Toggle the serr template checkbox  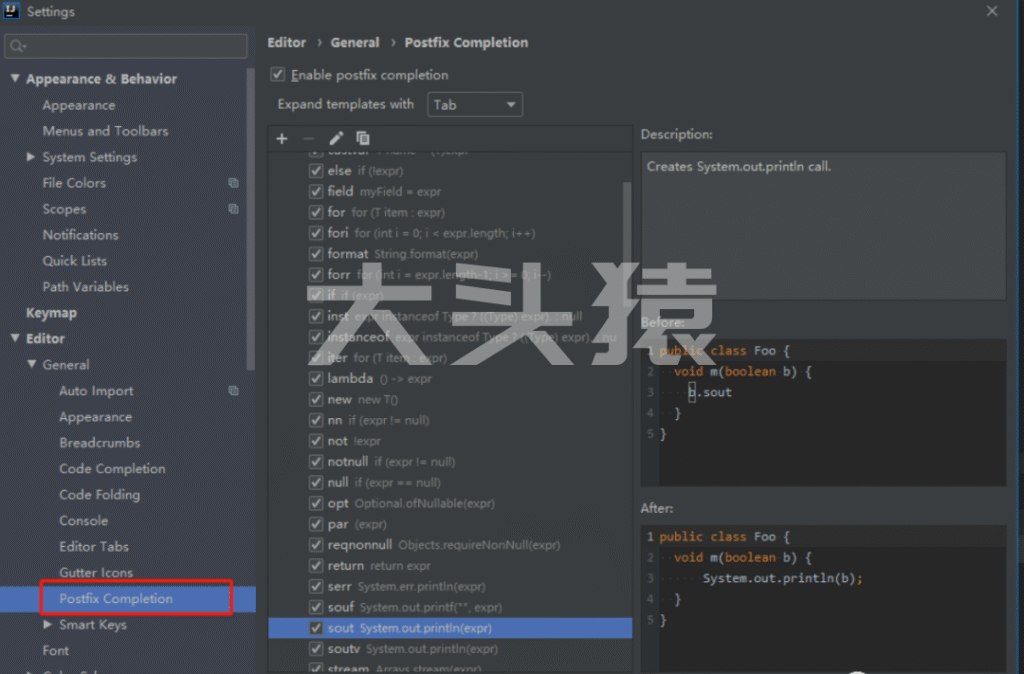pyautogui.click(x=316, y=587)
